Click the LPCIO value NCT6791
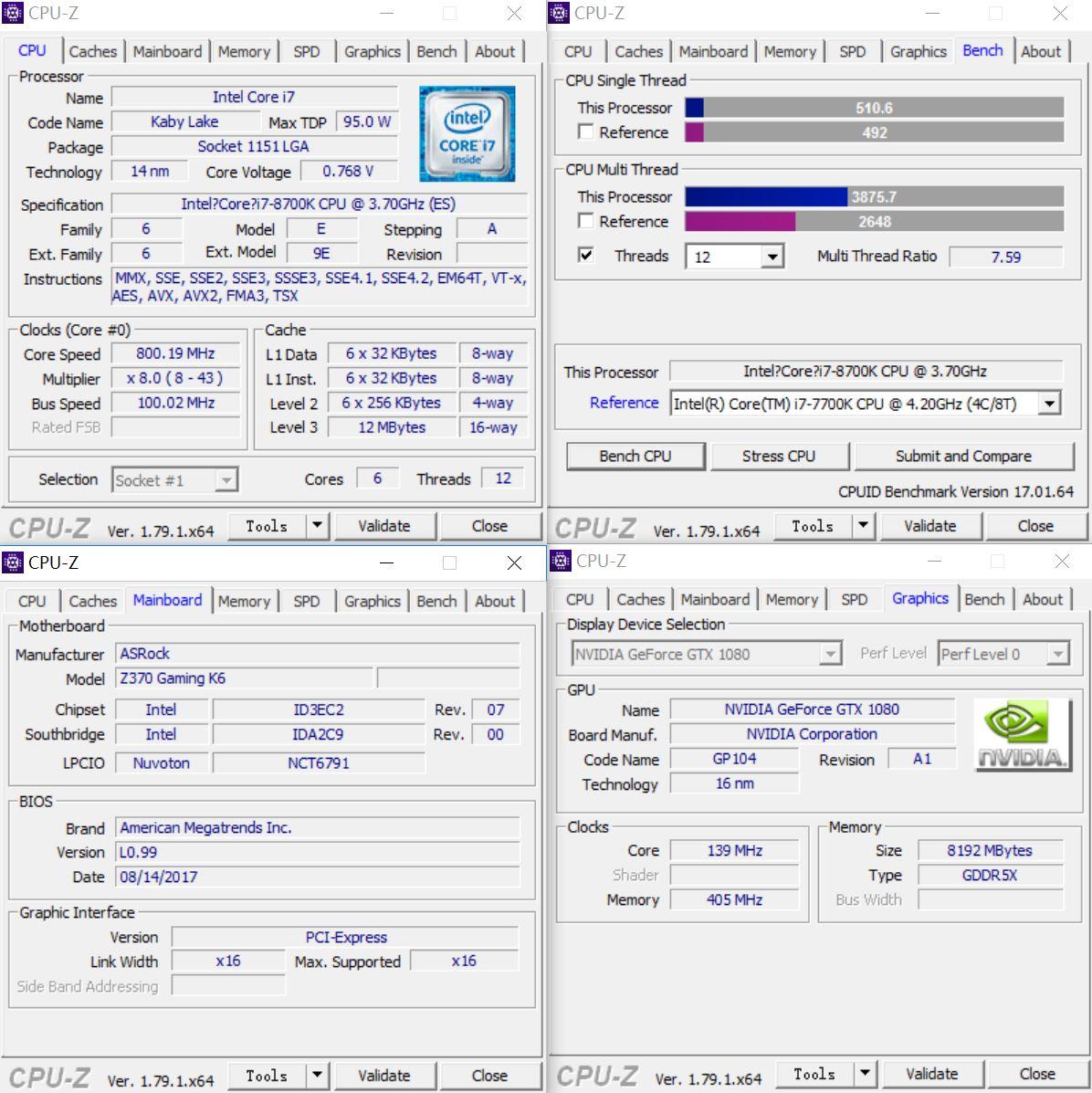The height and width of the screenshot is (1093, 1092). [x=319, y=763]
